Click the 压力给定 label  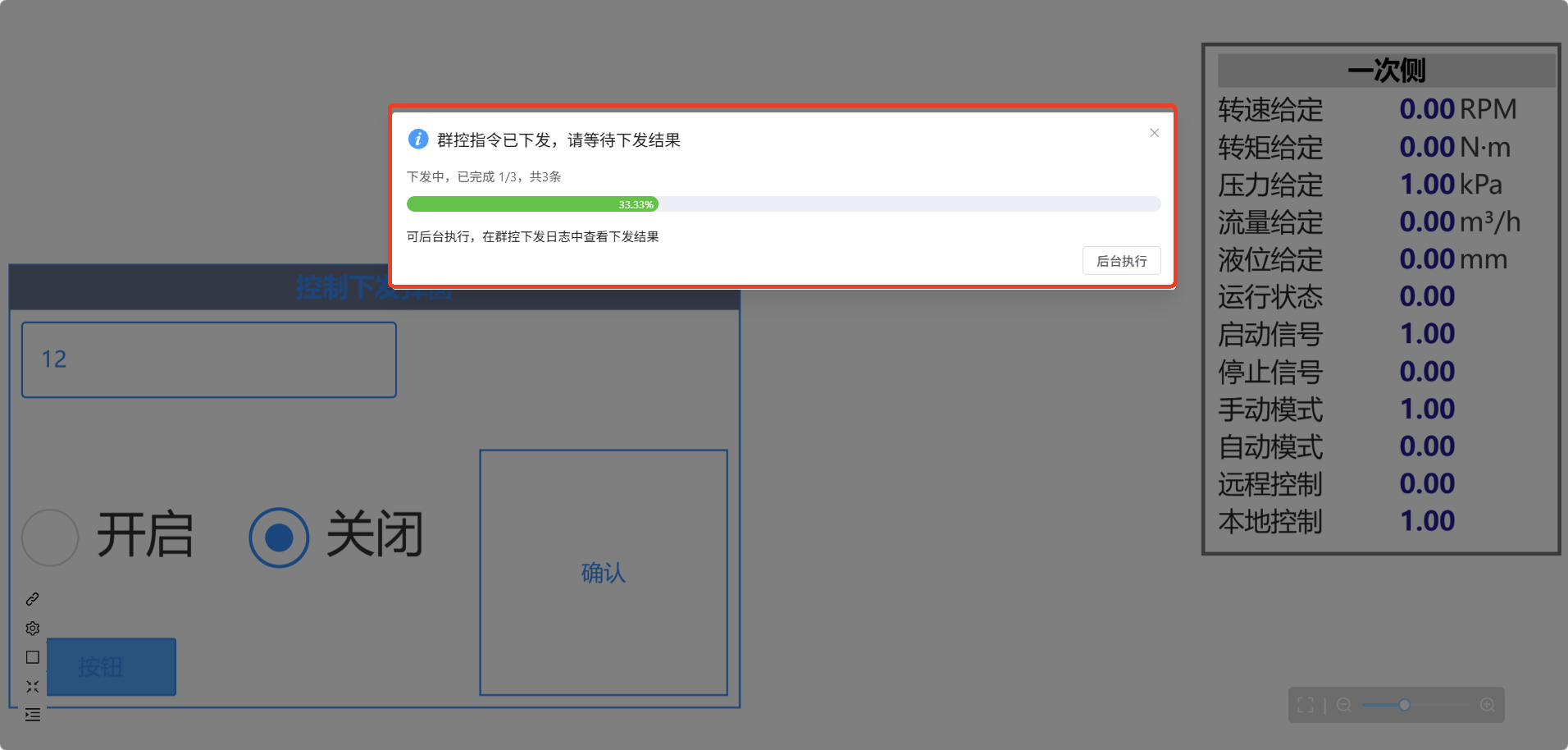point(1270,185)
